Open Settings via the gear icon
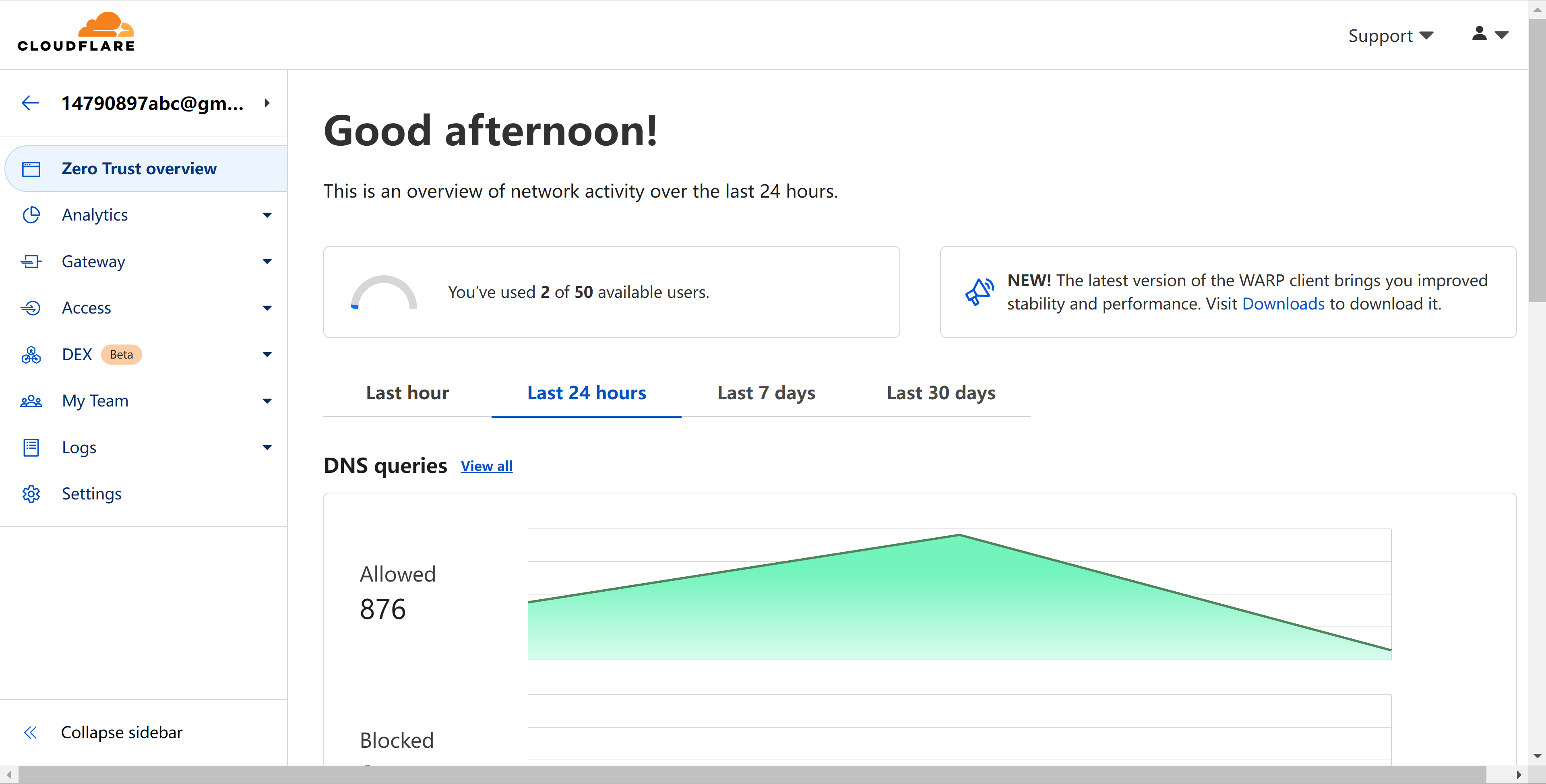 31,494
